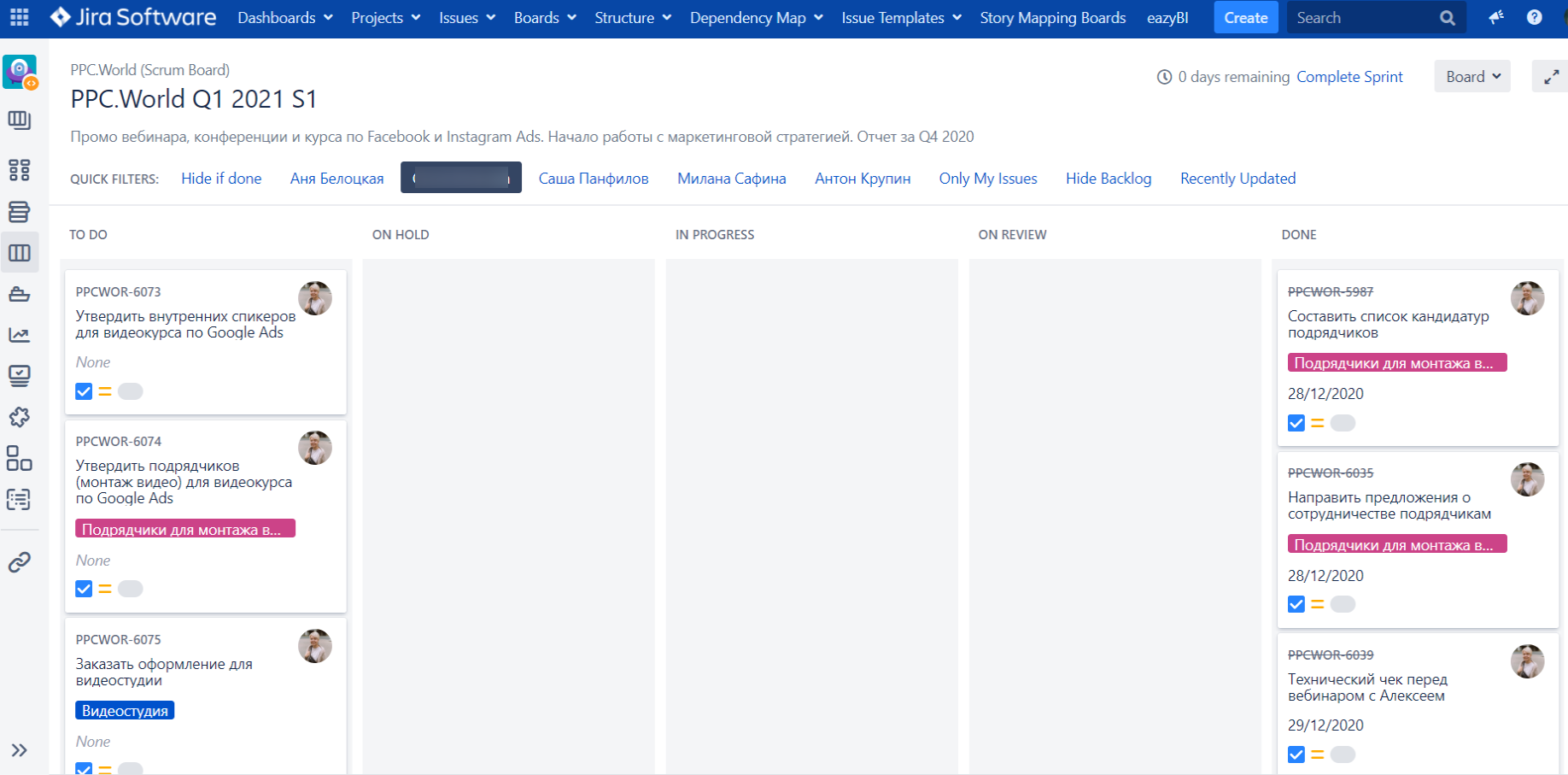The height and width of the screenshot is (775, 1568).
Task: Toggle the Recently Updated quick filter
Action: [1237, 179]
